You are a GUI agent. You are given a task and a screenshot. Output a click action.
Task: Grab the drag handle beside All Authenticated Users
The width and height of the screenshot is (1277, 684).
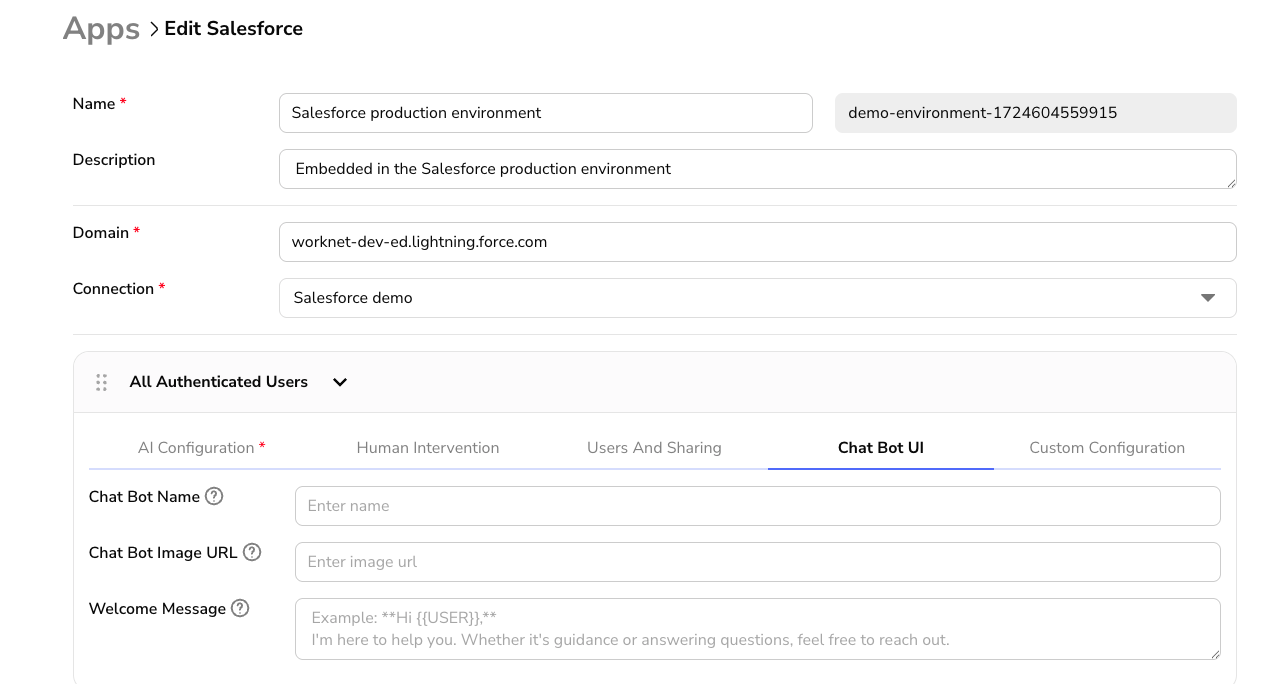point(101,382)
